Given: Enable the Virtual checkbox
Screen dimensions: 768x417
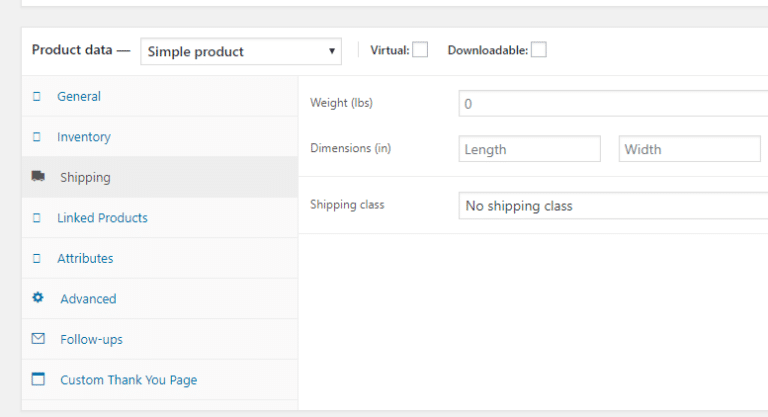Looking at the screenshot, I should point(420,50).
